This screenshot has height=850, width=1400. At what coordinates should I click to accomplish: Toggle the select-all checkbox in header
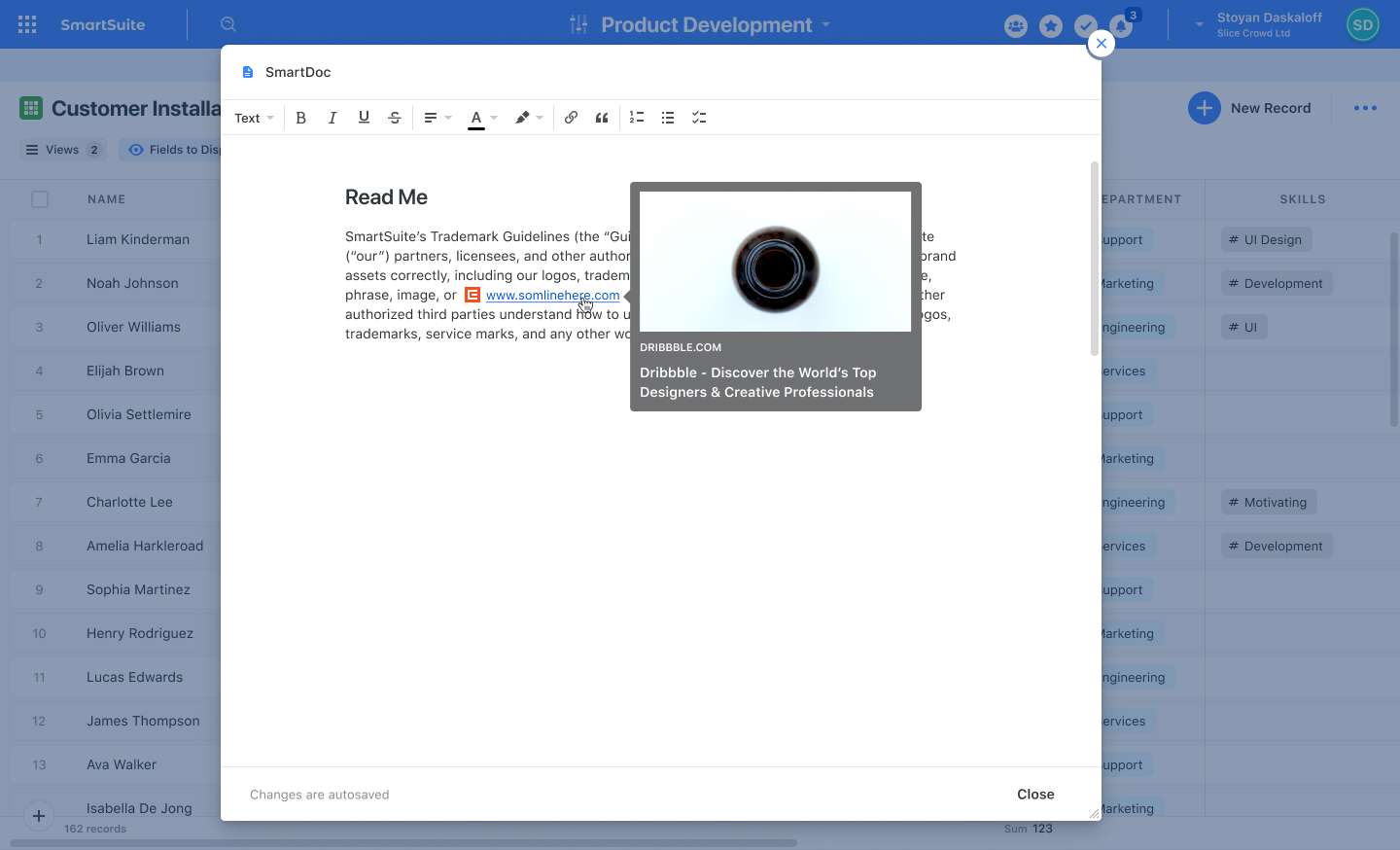point(40,199)
